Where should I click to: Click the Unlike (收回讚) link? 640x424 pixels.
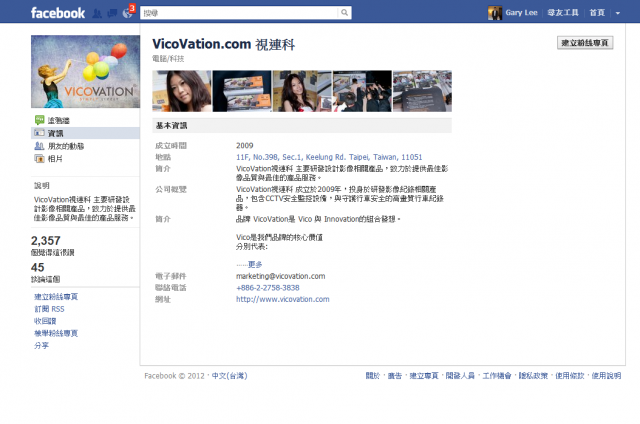[45, 321]
